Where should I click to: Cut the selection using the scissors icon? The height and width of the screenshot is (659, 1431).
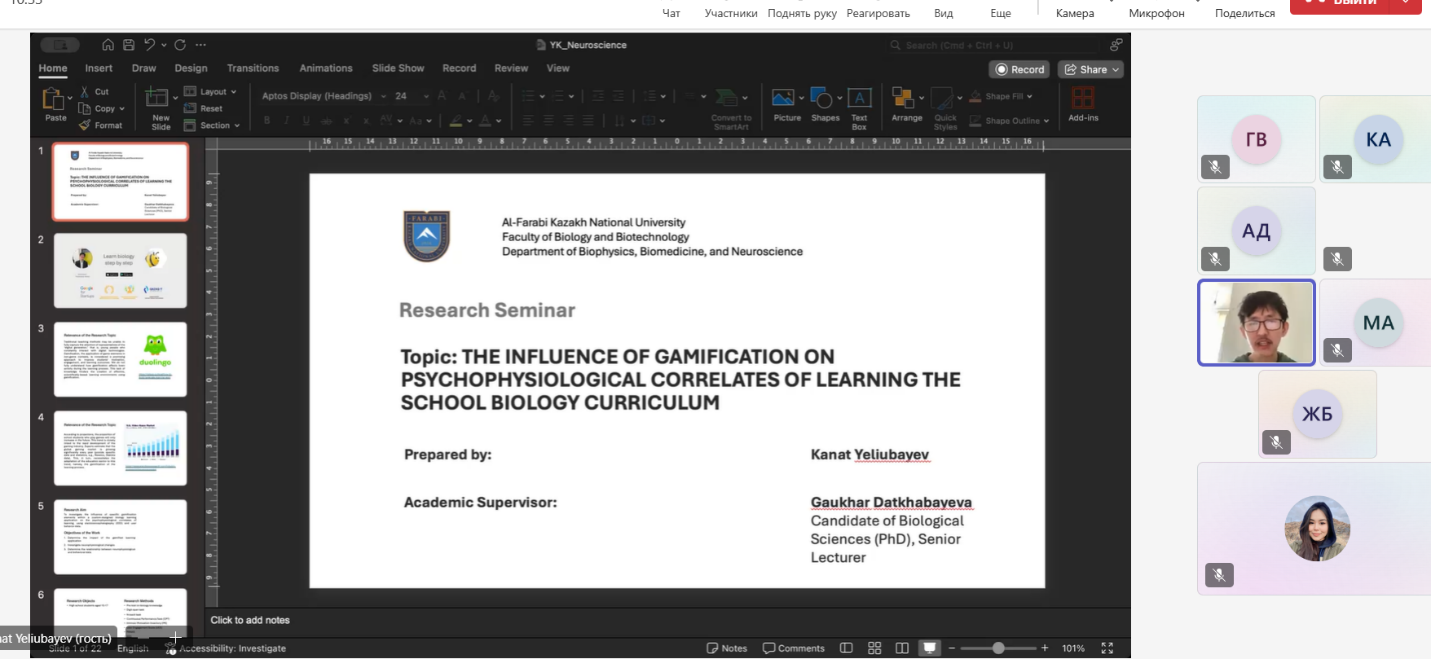[85, 91]
